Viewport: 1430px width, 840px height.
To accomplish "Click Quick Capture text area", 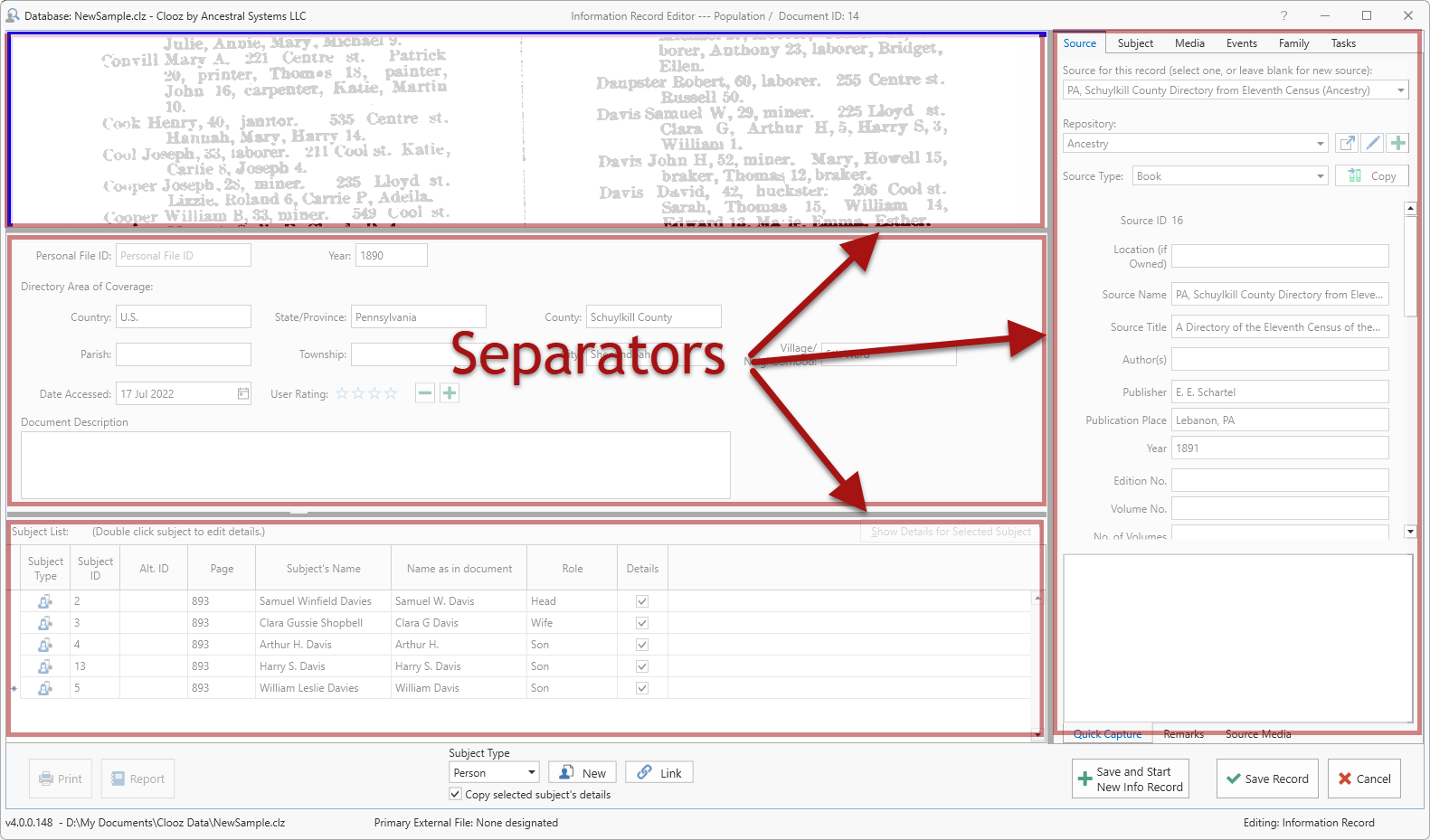I will coord(1237,638).
